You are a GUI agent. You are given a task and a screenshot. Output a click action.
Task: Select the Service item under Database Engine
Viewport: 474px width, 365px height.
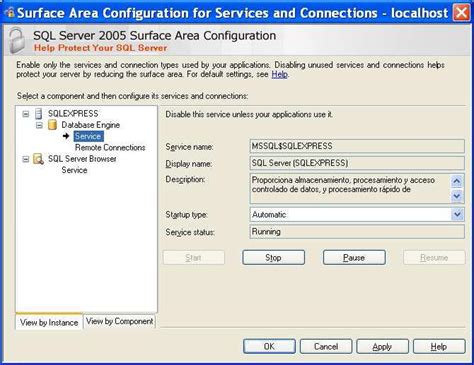(88, 136)
